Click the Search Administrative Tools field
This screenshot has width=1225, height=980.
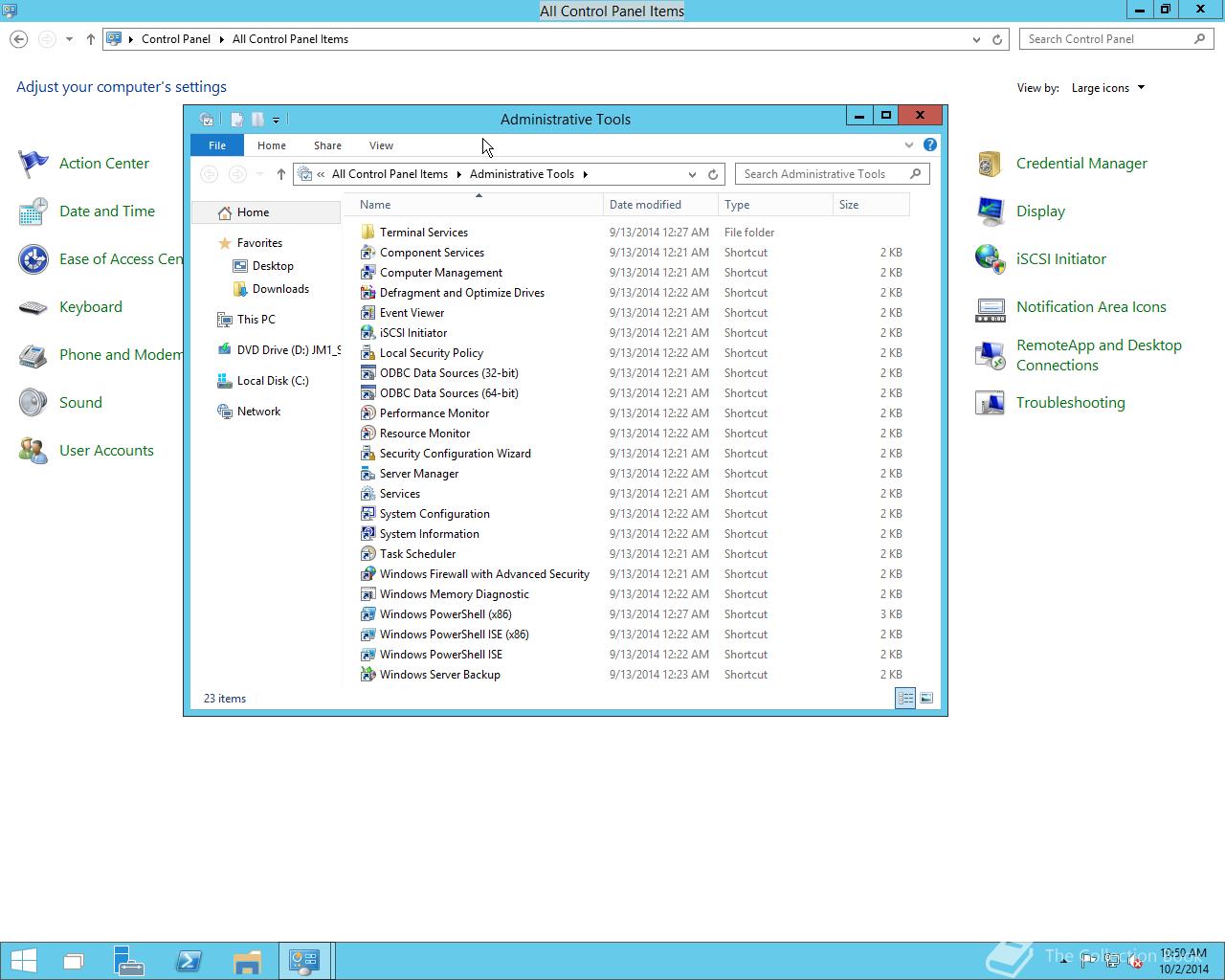[832, 174]
